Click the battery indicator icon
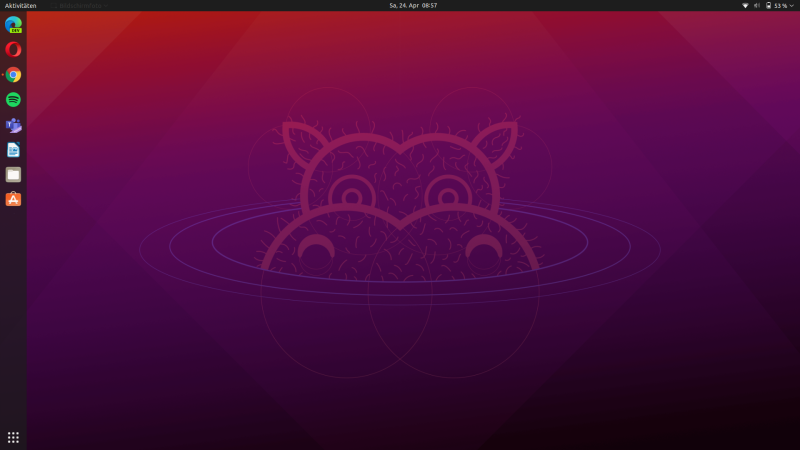The image size is (800, 450). (x=768, y=6)
